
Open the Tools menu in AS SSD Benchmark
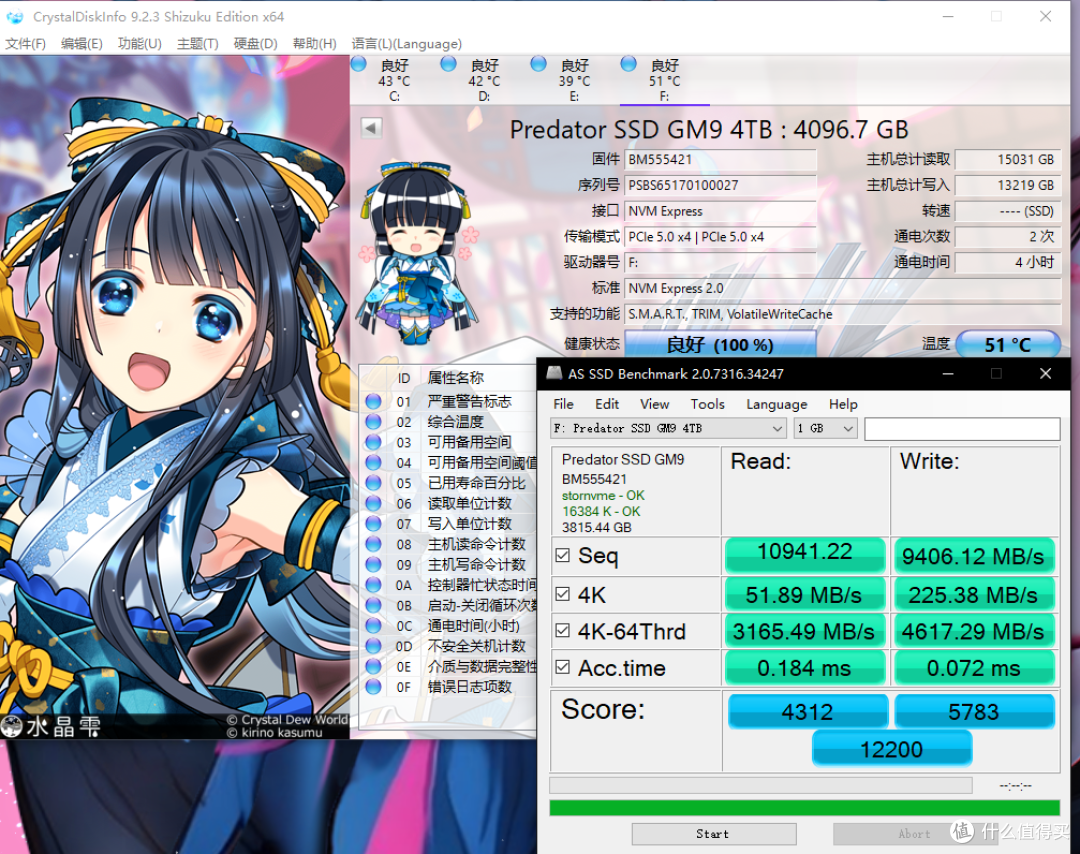point(707,404)
